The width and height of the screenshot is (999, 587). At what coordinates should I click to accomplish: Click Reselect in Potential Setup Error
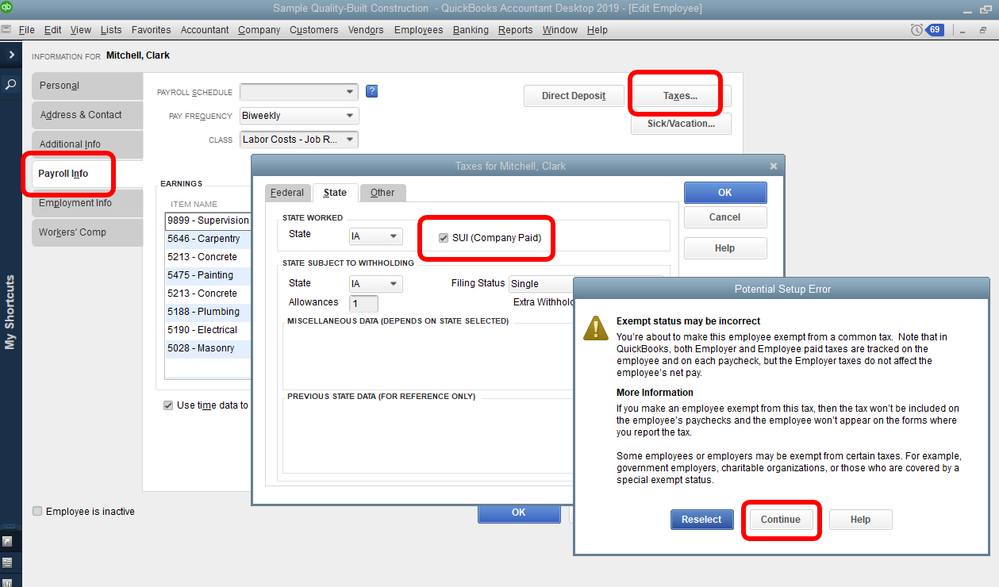[701, 519]
